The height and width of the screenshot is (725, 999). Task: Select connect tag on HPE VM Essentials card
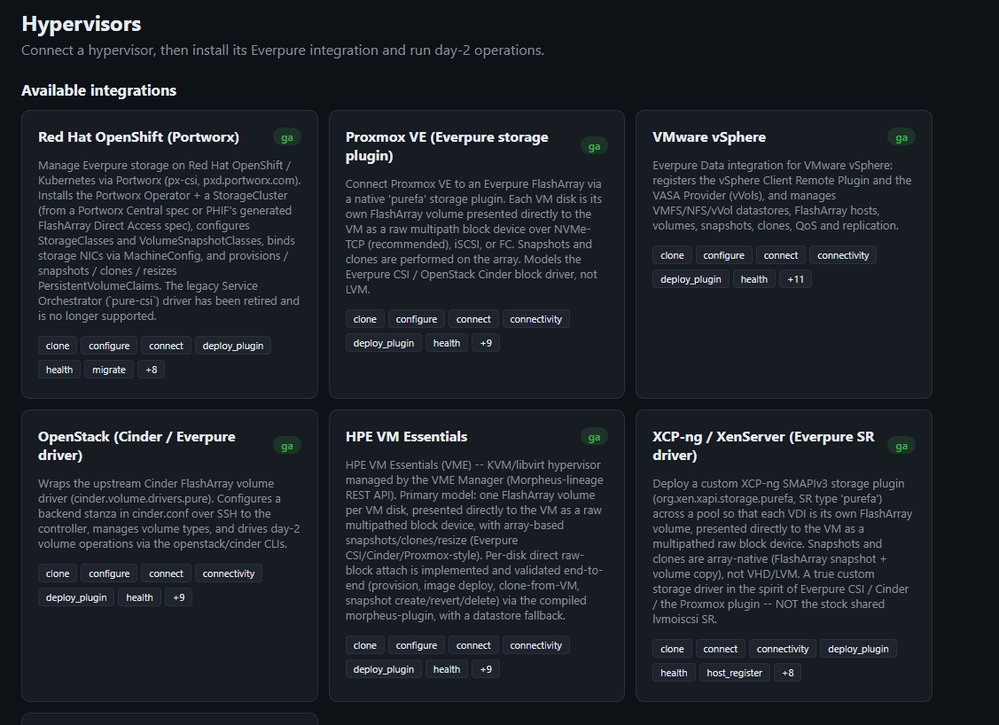[473, 645]
